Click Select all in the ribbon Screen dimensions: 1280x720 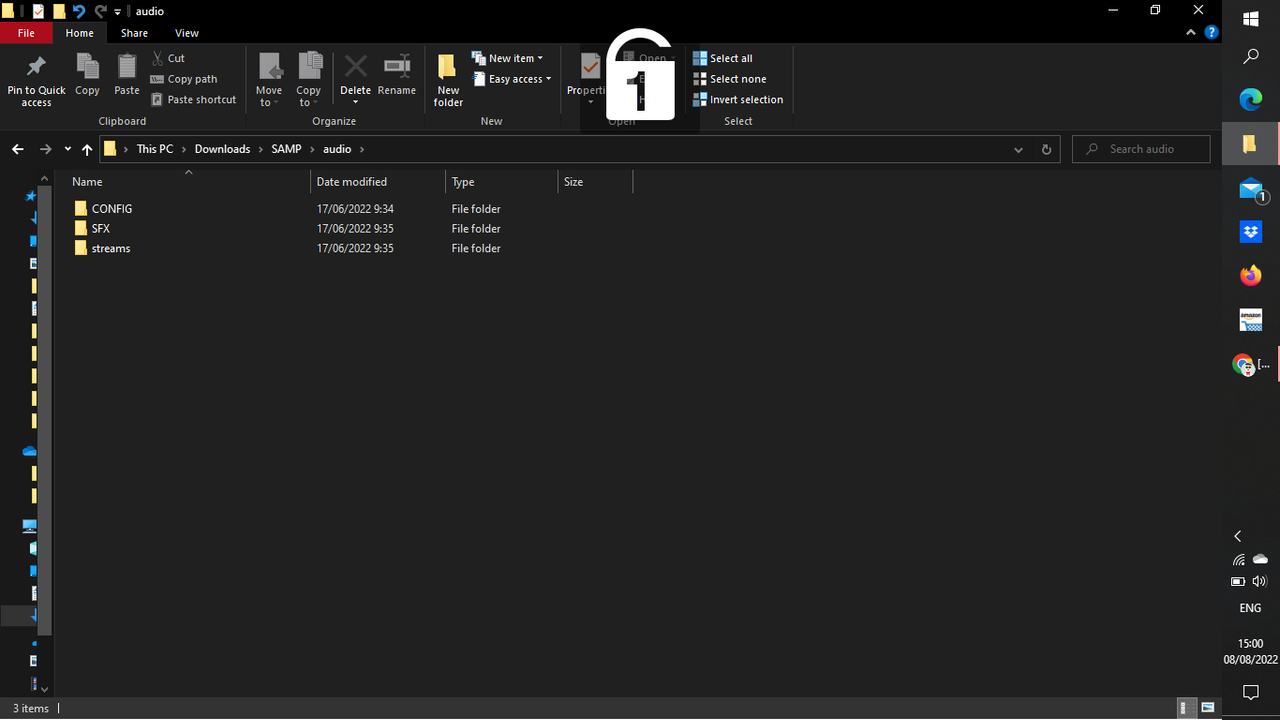tap(723, 58)
